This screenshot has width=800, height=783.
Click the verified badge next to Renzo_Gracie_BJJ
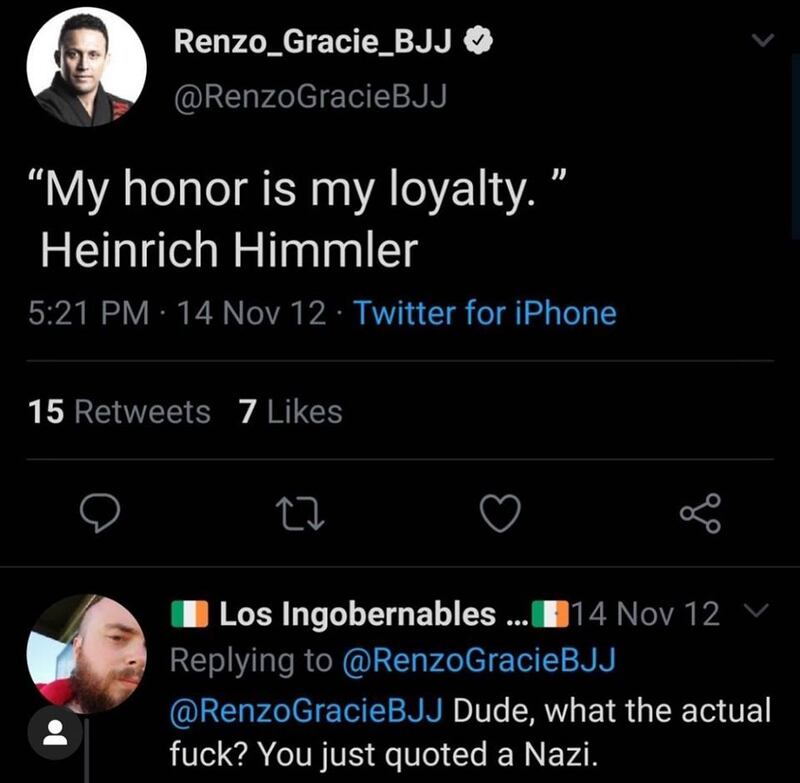click(x=479, y=41)
